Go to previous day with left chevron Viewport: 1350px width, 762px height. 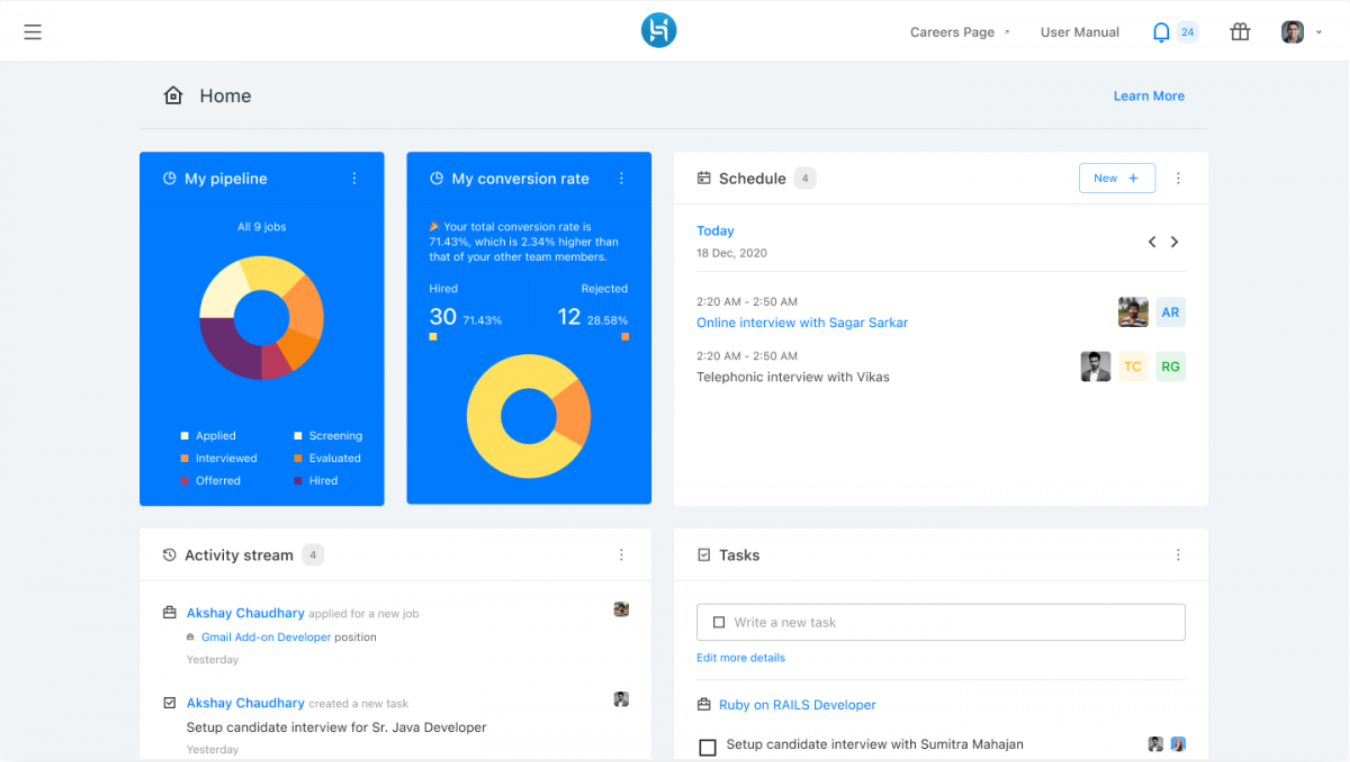point(1152,242)
